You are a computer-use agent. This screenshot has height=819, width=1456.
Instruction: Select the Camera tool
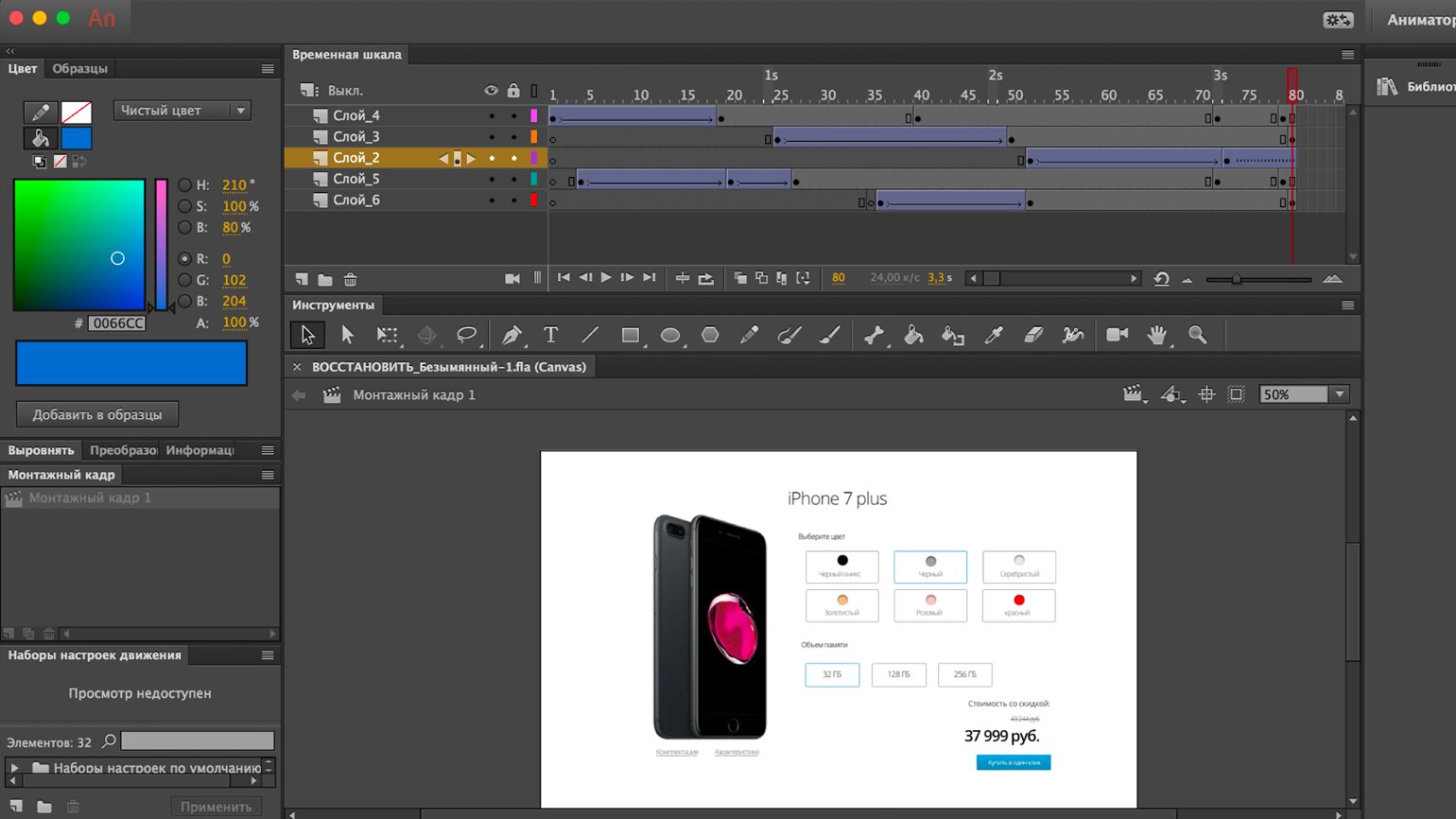(1118, 335)
